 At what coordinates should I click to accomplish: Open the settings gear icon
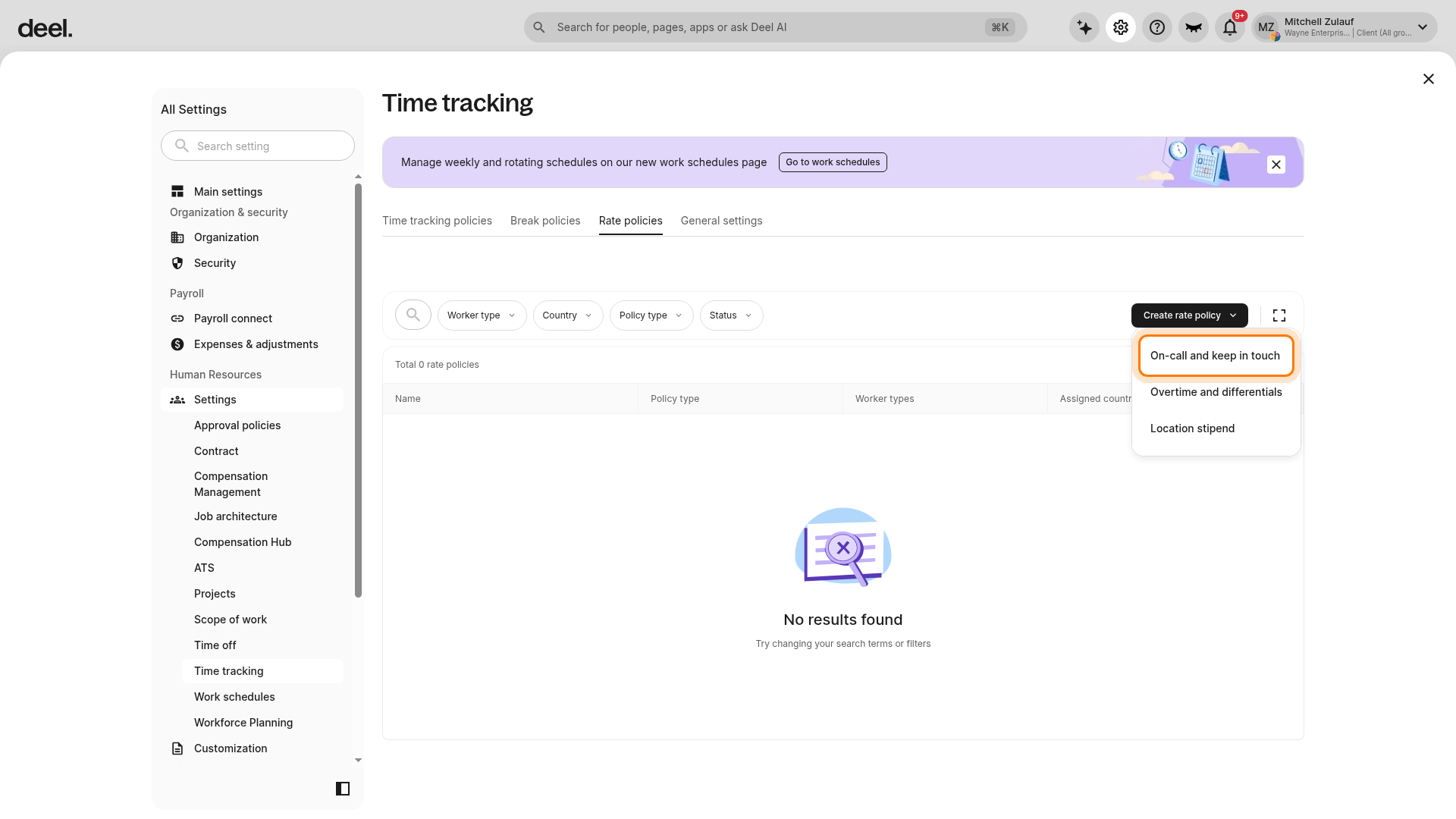point(1121,27)
